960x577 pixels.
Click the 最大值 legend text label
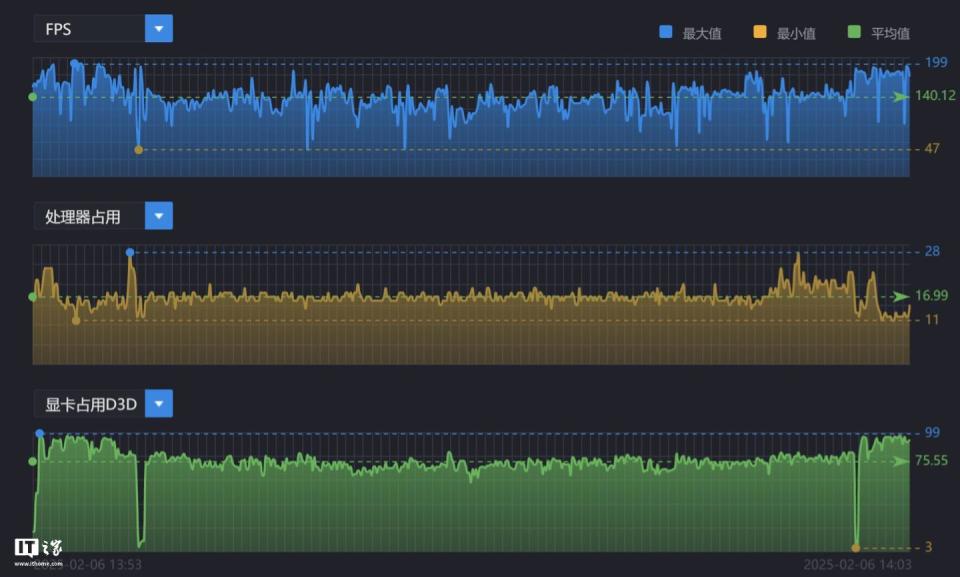701,33
